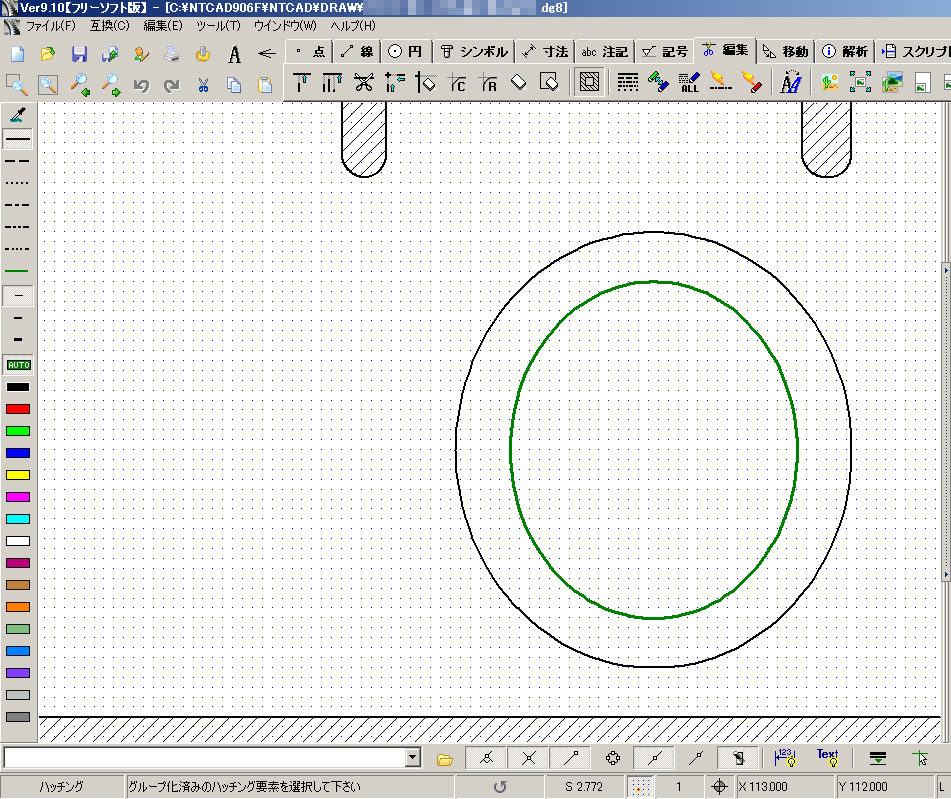Click the text style AA edit icon
Image resolution: width=951 pixels, height=799 pixels.
point(790,82)
